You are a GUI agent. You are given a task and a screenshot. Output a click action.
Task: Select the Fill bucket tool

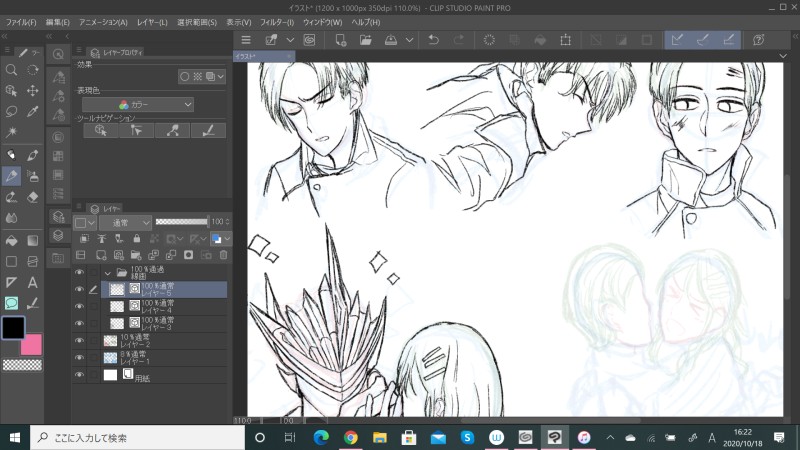coord(11,240)
